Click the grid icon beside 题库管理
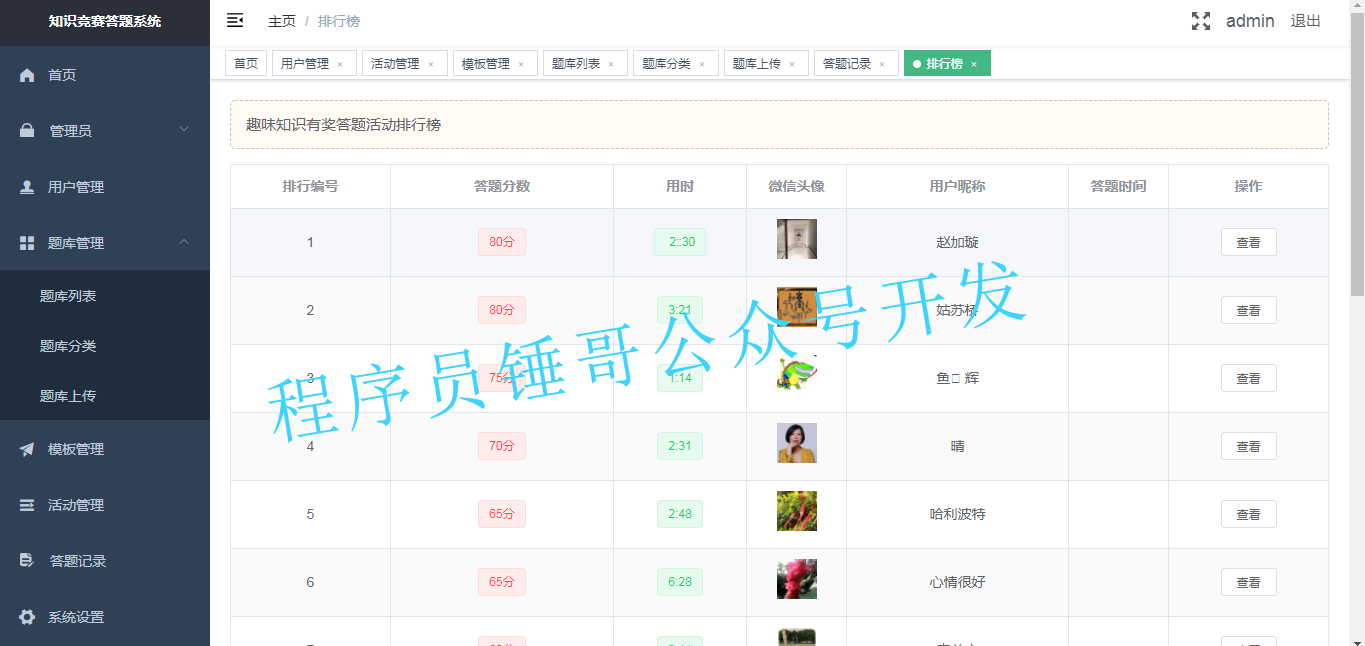The image size is (1365, 646). point(27,243)
